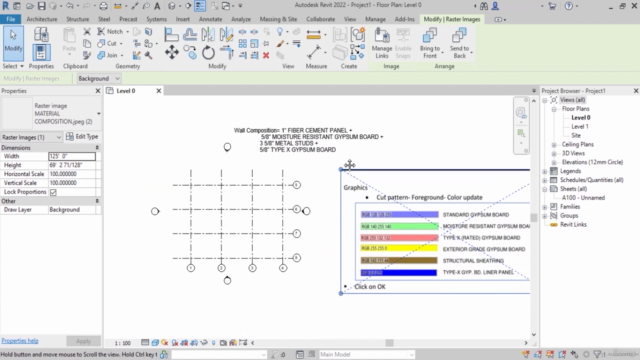Select the Offset tool
640x360 pixels.
click(190, 35)
